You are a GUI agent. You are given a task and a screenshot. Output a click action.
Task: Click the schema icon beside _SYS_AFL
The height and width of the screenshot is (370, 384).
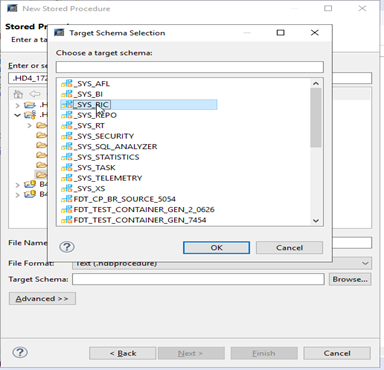(67, 84)
